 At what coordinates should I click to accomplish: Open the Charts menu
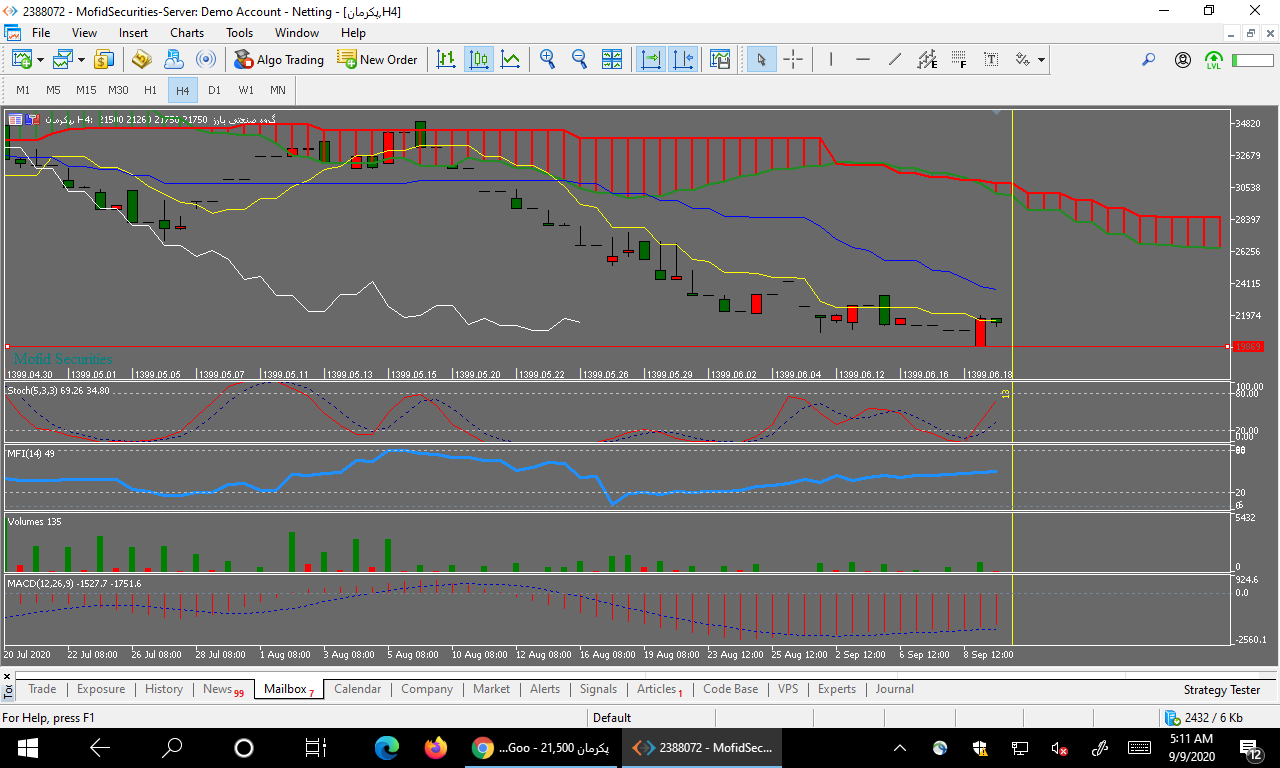pyautogui.click(x=187, y=33)
